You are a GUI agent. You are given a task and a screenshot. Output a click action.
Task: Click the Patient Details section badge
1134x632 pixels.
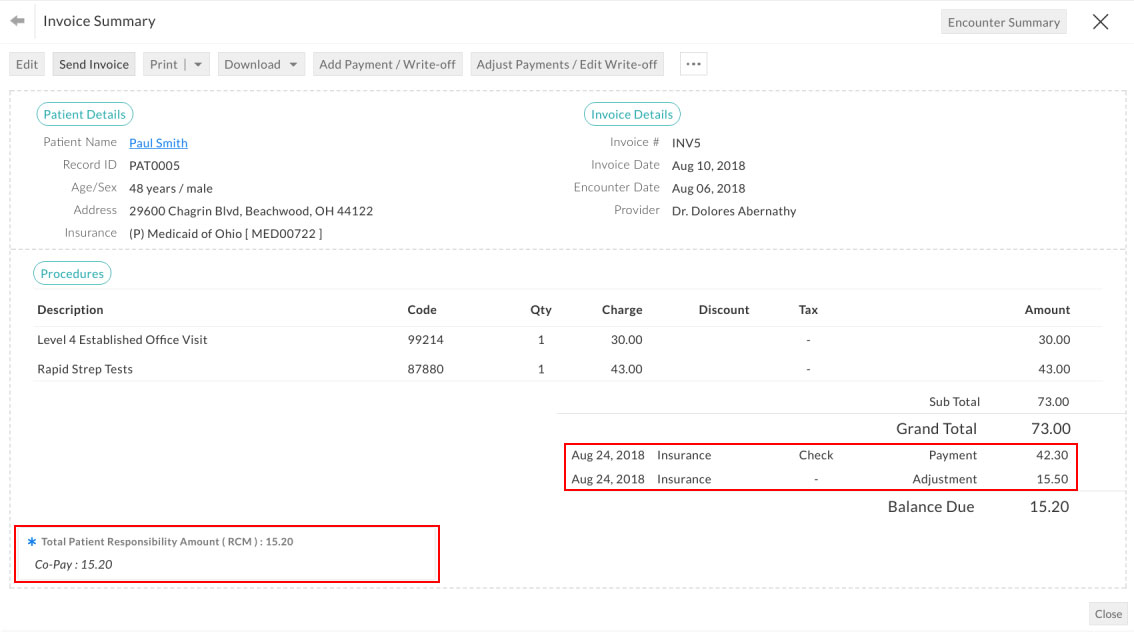click(84, 113)
